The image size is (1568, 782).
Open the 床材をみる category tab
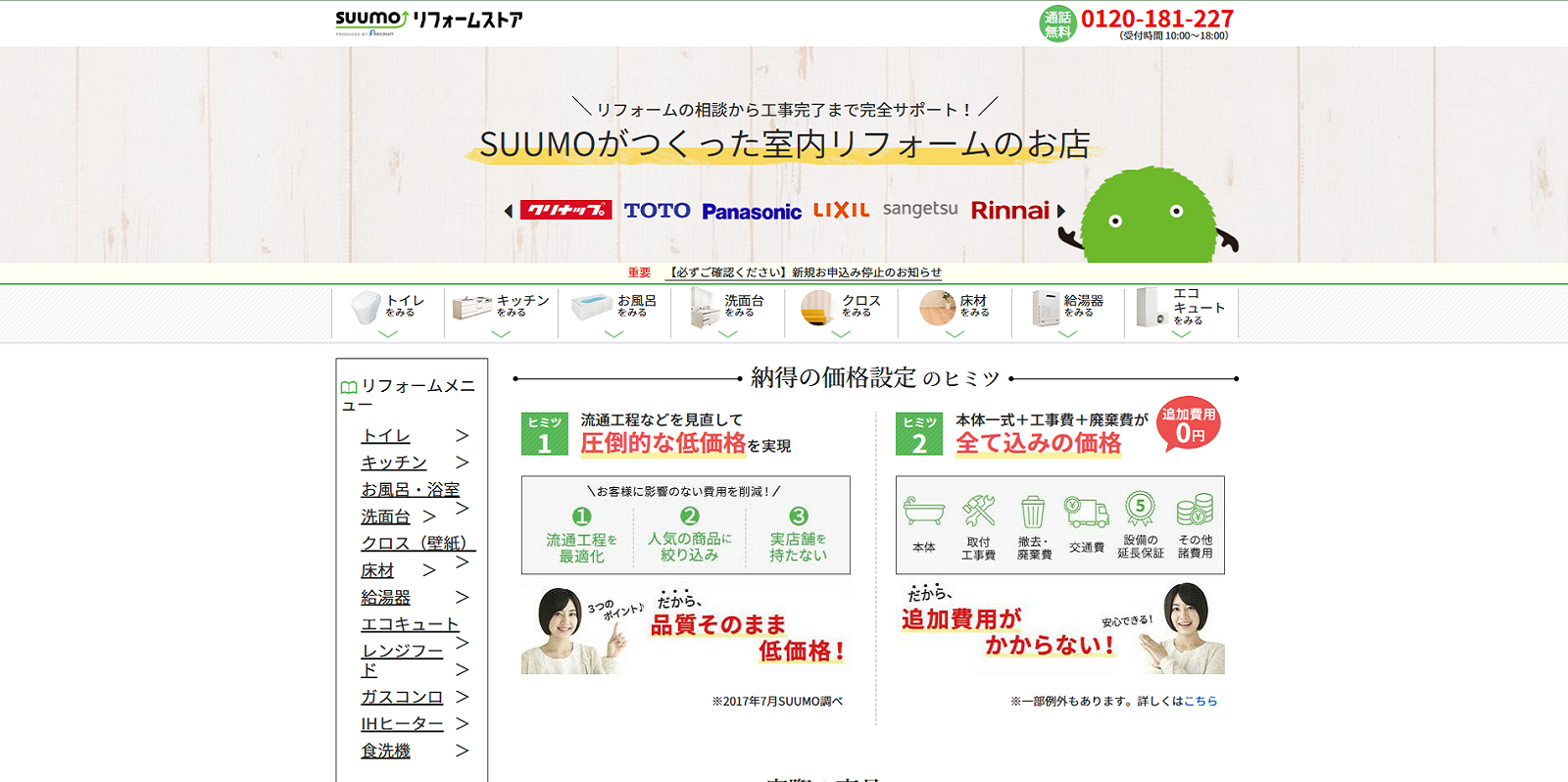(x=955, y=313)
